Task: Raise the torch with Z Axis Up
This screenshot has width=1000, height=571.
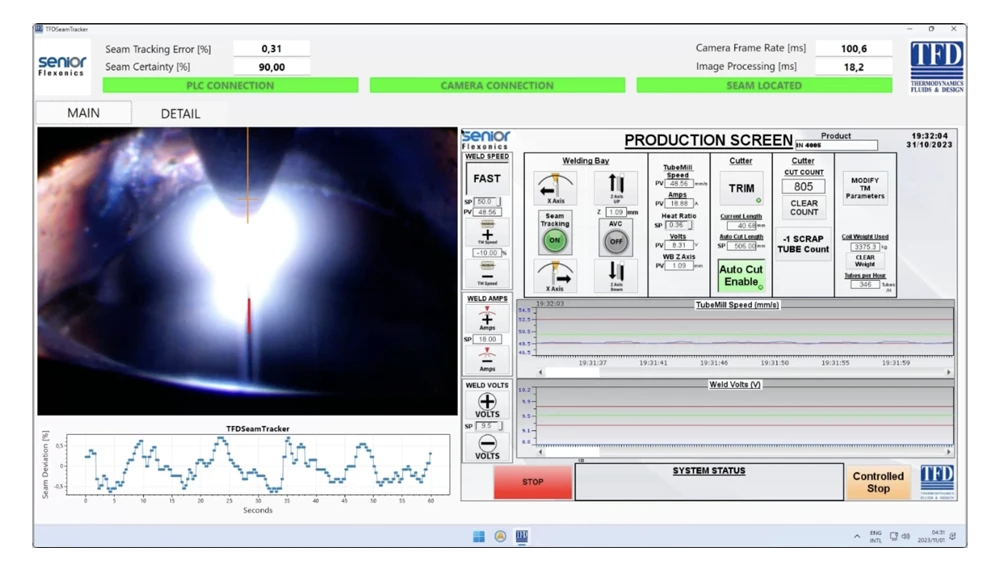Action: pyautogui.click(x=616, y=187)
